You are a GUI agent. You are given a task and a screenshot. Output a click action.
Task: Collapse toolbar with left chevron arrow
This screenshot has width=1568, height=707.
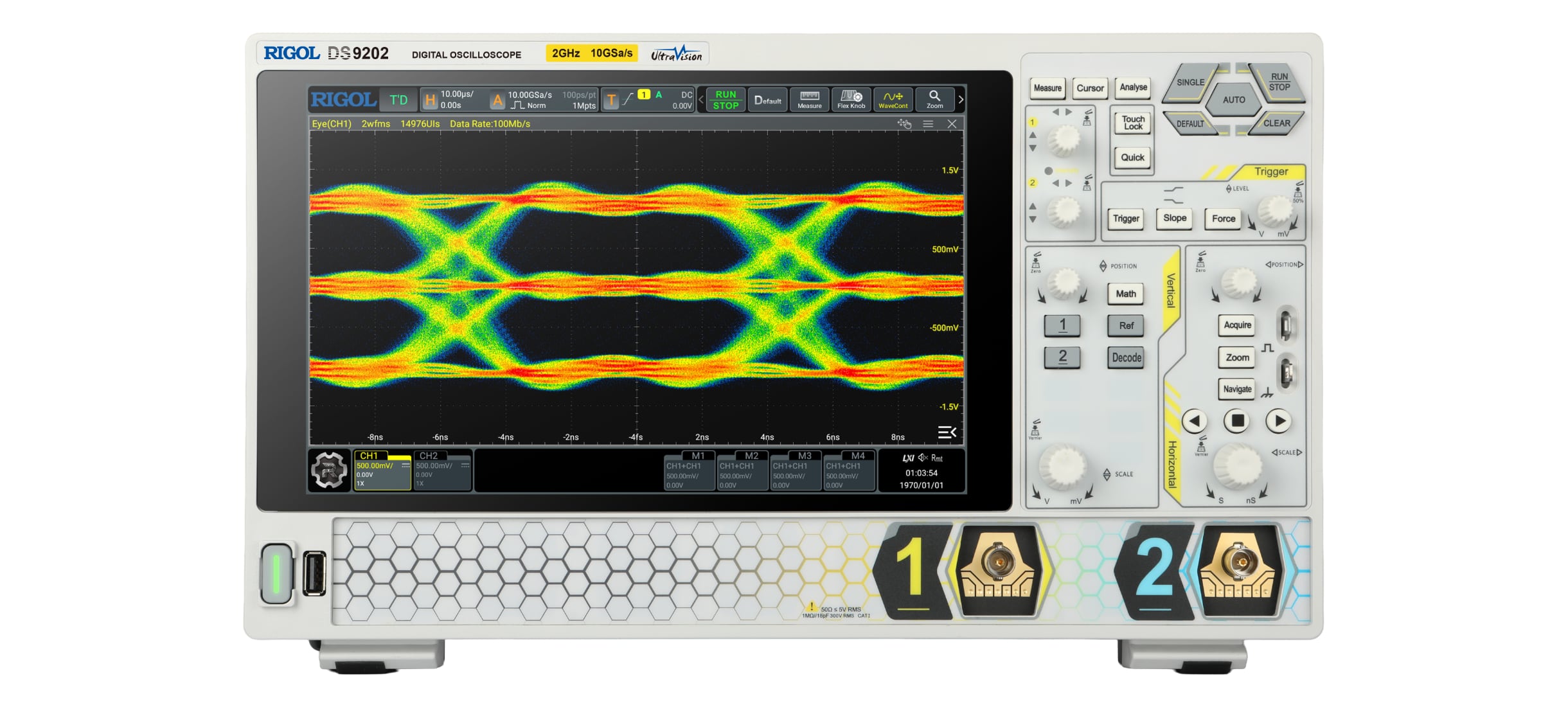pos(701,100)
